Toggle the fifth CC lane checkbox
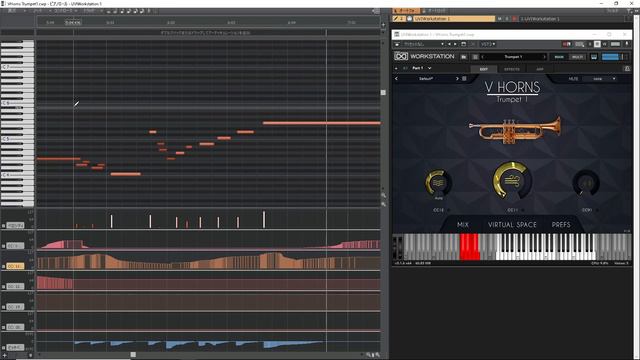The width and height of the screenshot is (640, 360). pos(4,327)
